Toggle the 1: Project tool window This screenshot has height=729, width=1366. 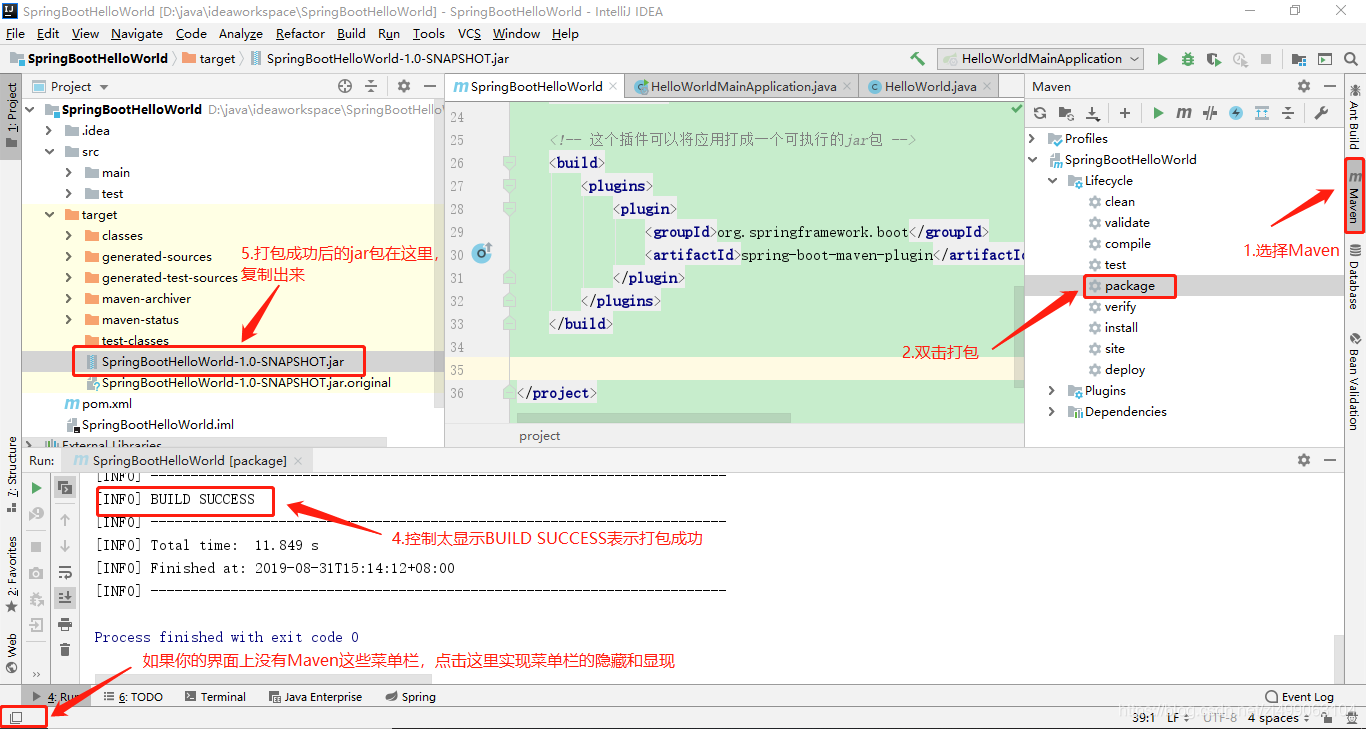pyautogui.click(x=12, y=115)
